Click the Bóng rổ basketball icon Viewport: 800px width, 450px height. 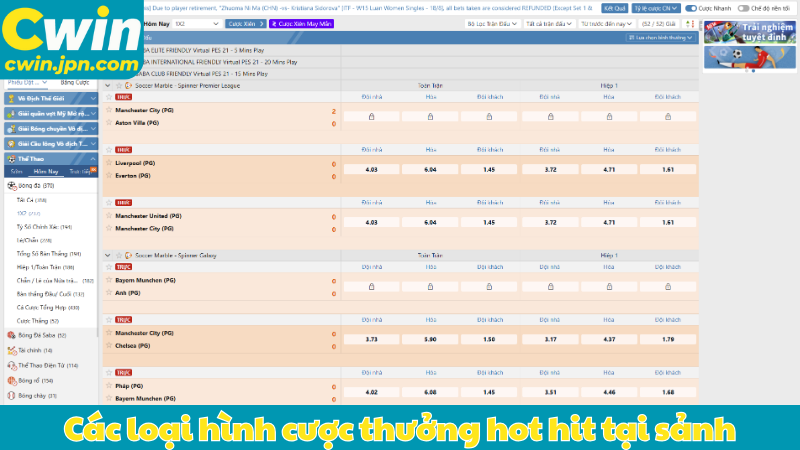pos(11,381)
